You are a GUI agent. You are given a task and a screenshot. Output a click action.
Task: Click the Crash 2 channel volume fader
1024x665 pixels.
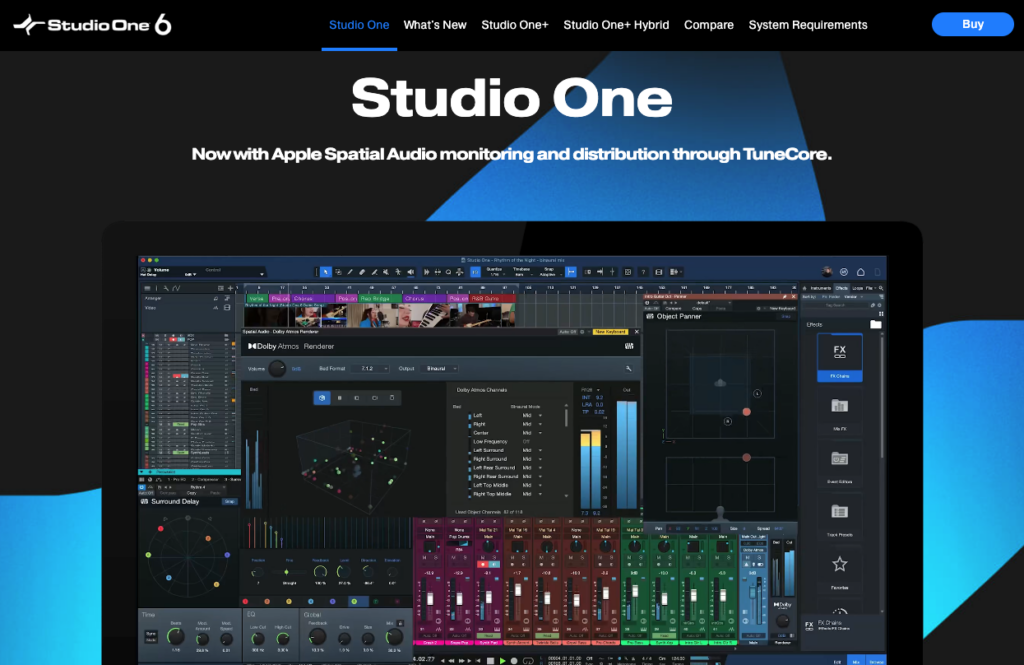click(x=430, y=599)
